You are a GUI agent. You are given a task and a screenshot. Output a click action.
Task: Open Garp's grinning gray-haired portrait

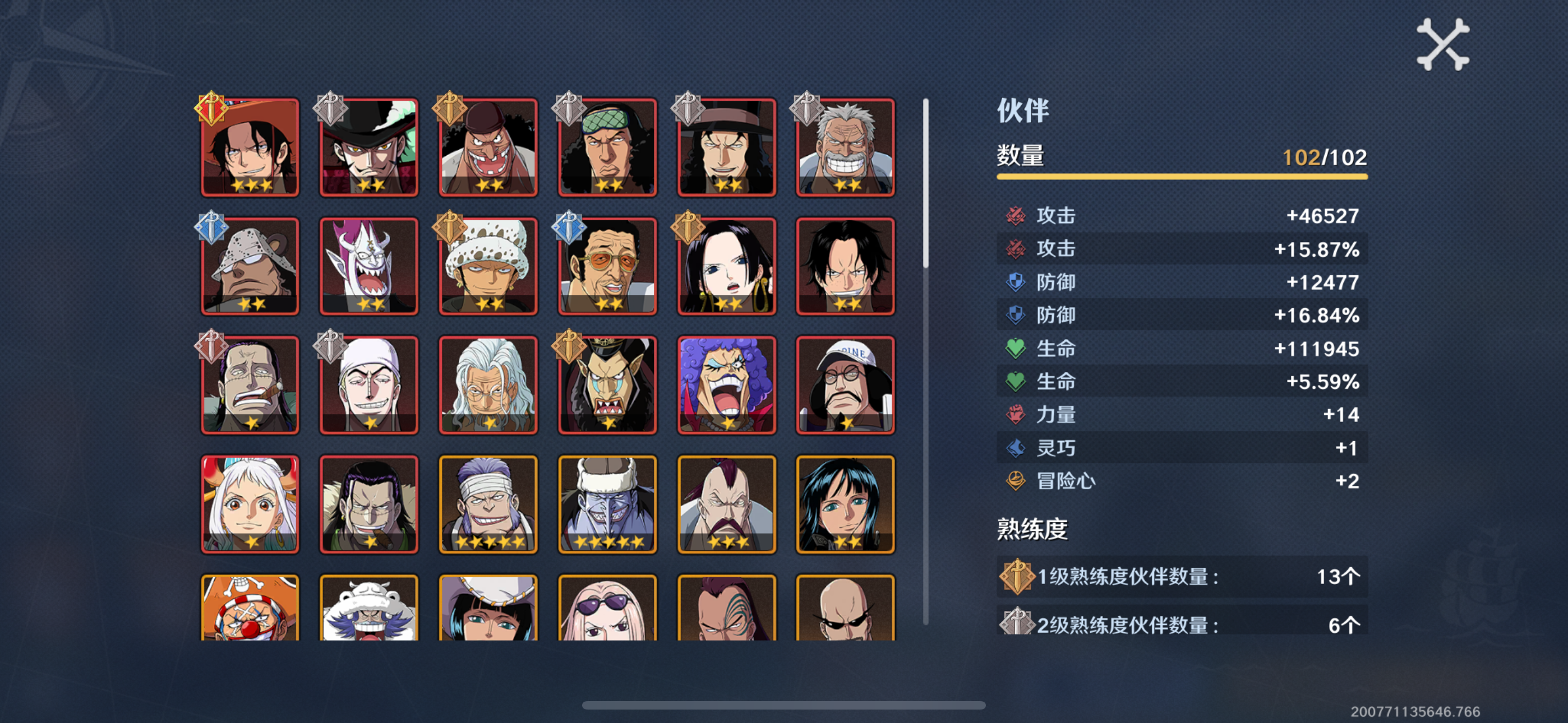(846, 147)
